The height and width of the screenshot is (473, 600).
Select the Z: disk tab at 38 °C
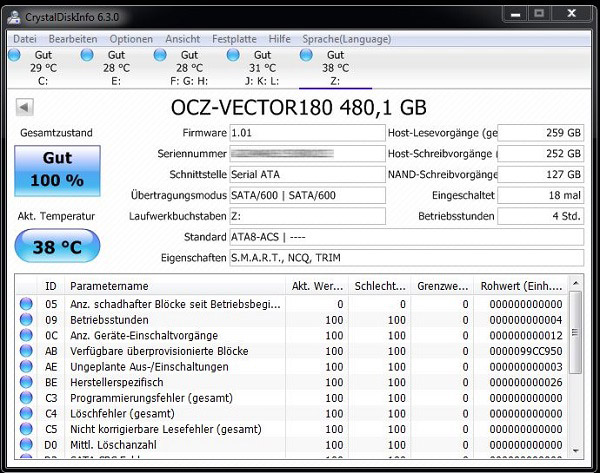(x=335, y=68)
